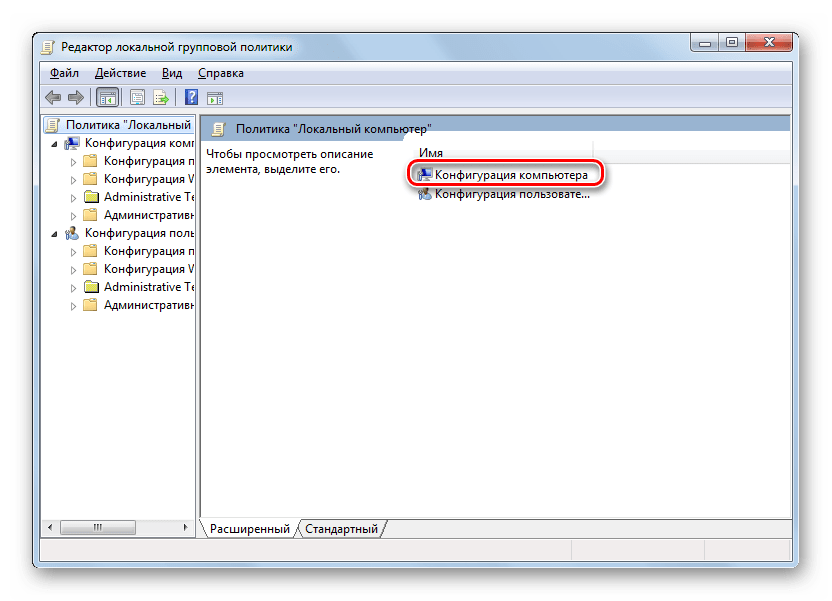
Task: Select Политика "Локальный" root tree node
Action: [x=119, y=125]
